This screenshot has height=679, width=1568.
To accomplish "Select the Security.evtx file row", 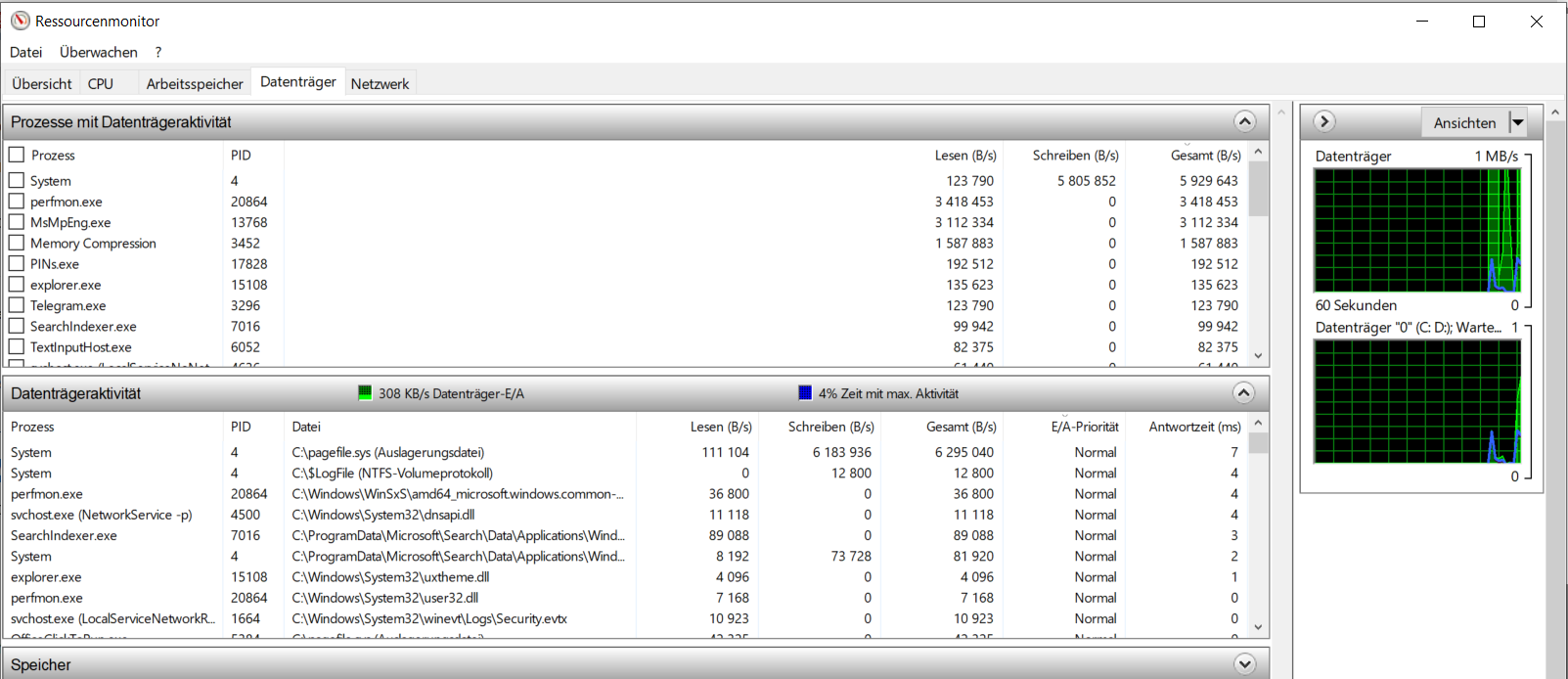I will [626, 618].
